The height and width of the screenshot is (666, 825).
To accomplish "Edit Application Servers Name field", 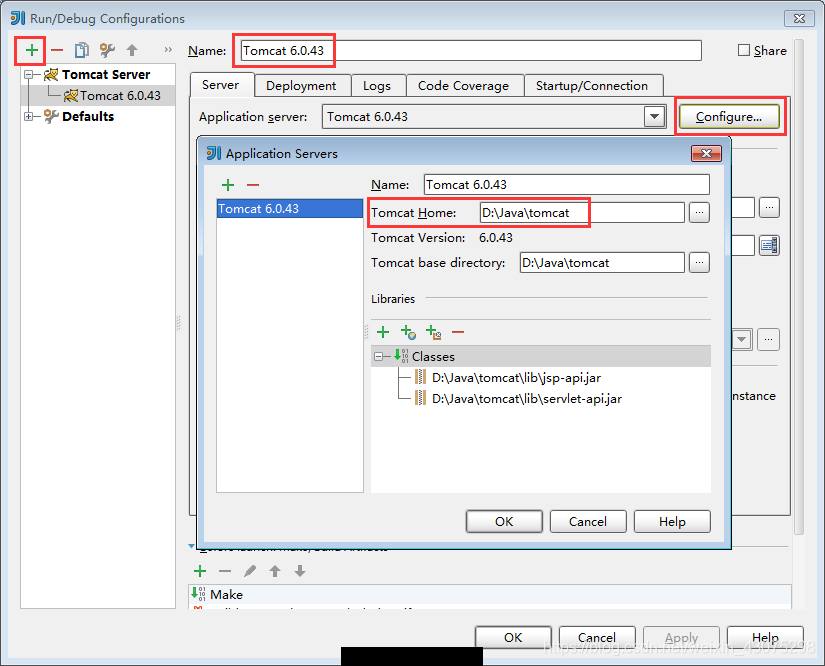I will click(567, 185).
